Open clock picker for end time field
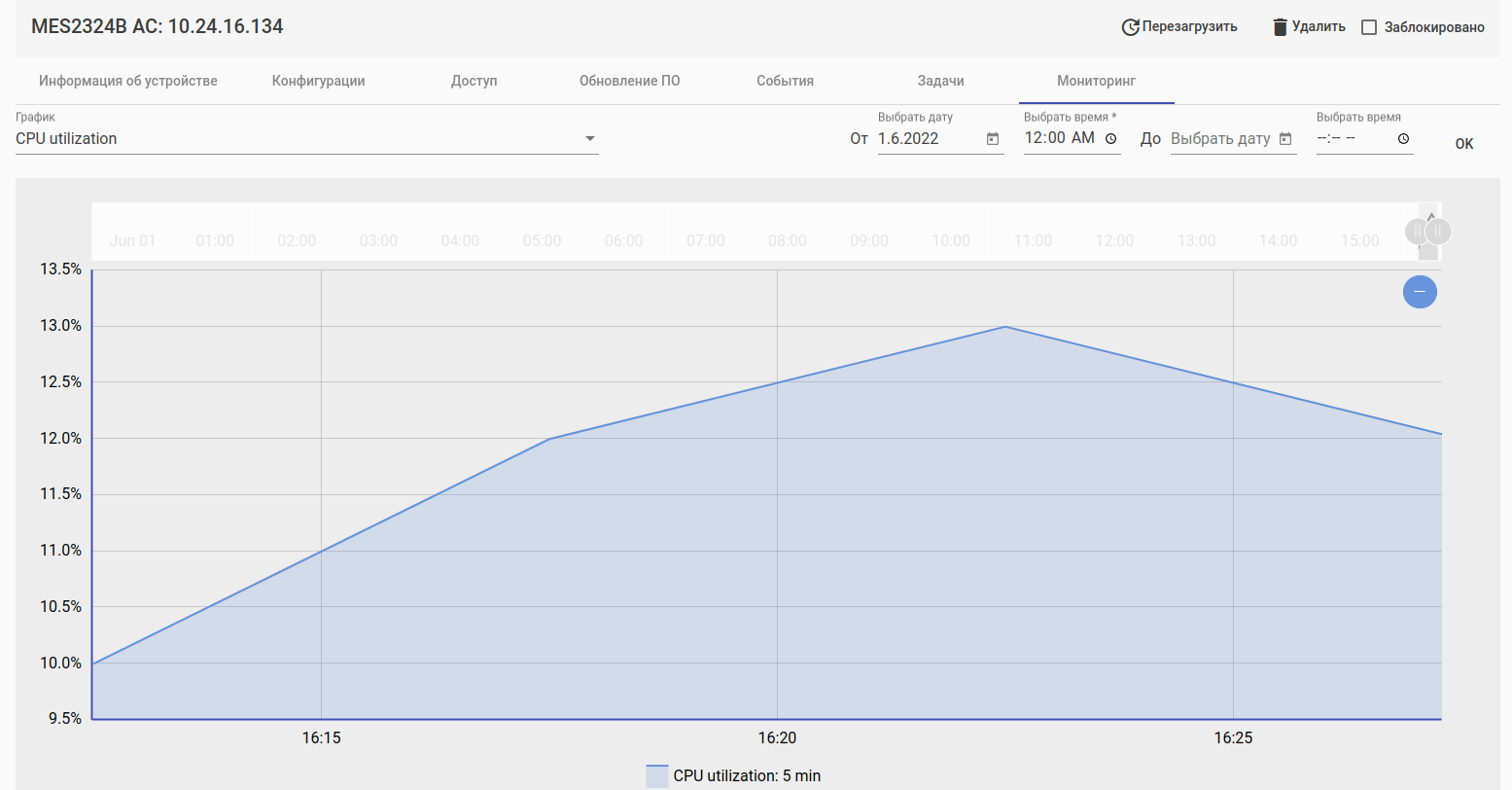Viewport: 1512px width, 790px height. coord(1403,139)
